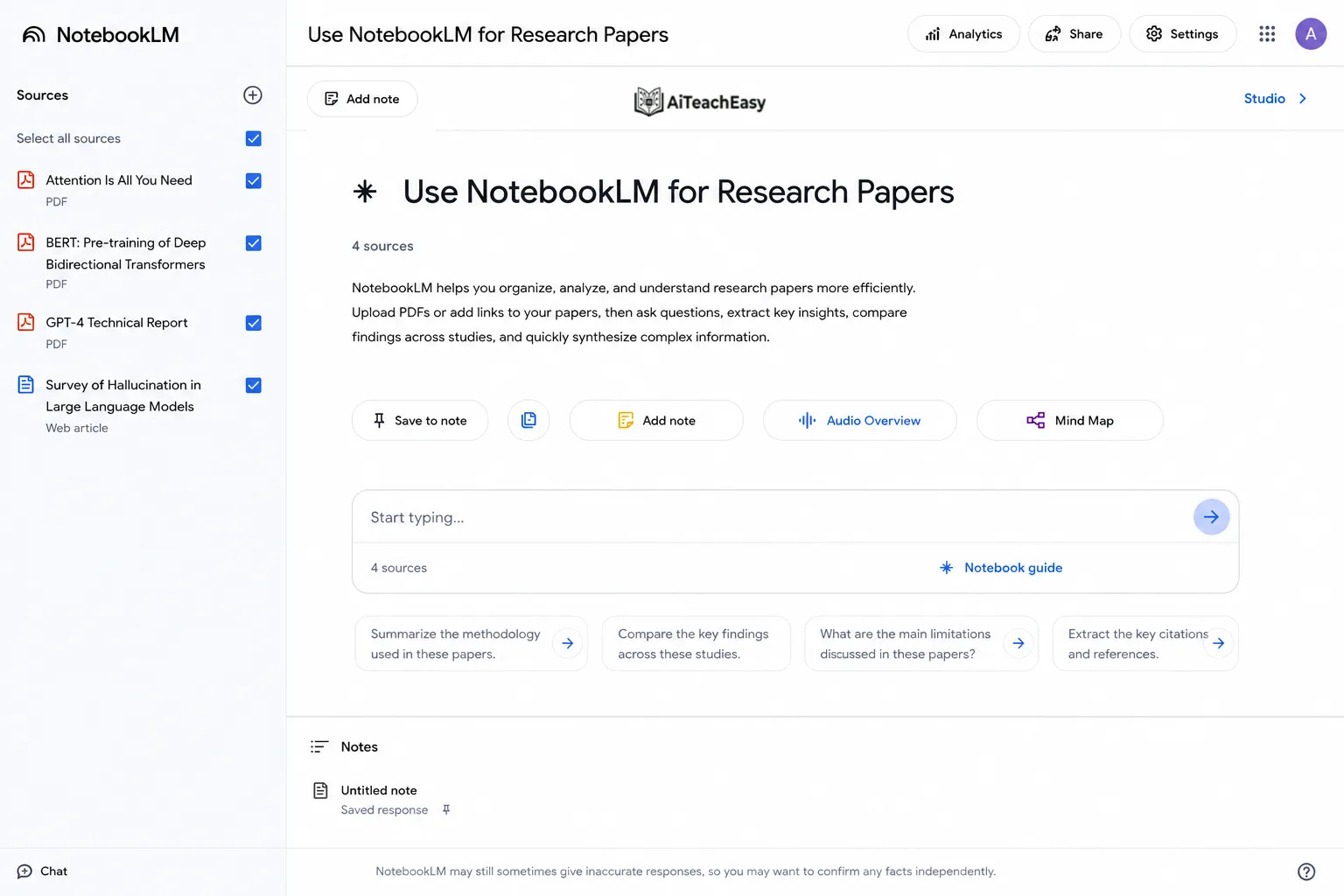Click Notes section heading
This screenshot has width=1344, height=896.
point(360,746)
